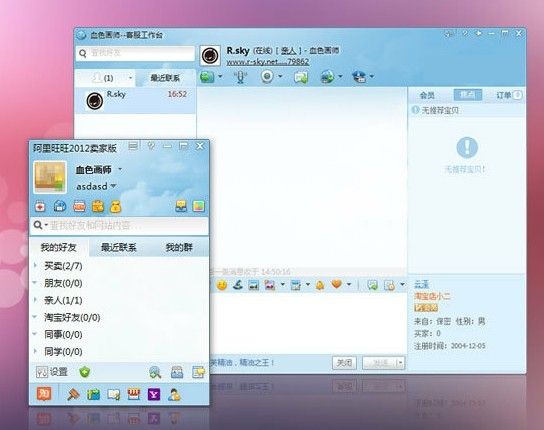The width and height of the screenshot is (544, 430).
Task: Click the blue mailbox icon under the profile
Action: tap(60, 206)
